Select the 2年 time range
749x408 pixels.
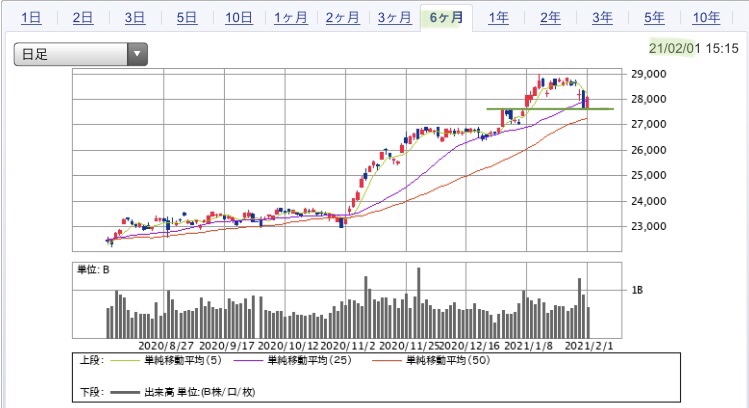(x=550, y=18)
